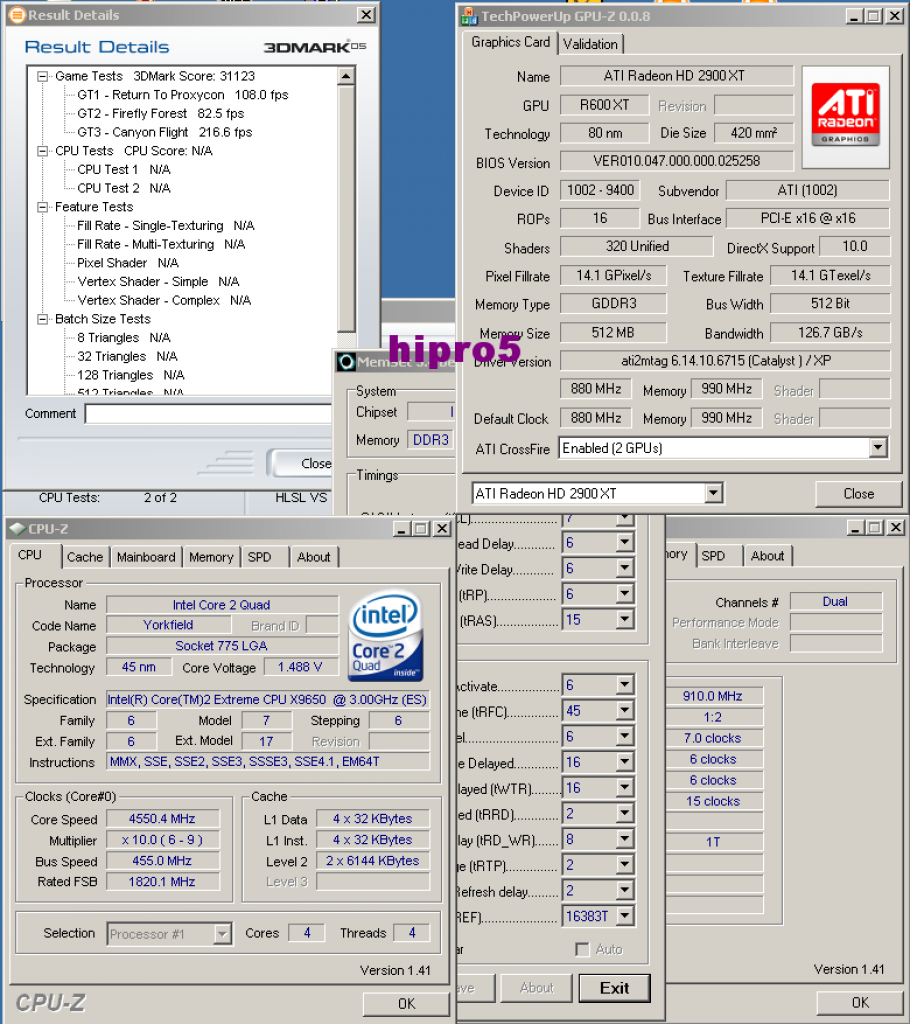
Task: Click the Core Voltage value 1.488 V
Action: pyautogui.click(x=300, y=667)
